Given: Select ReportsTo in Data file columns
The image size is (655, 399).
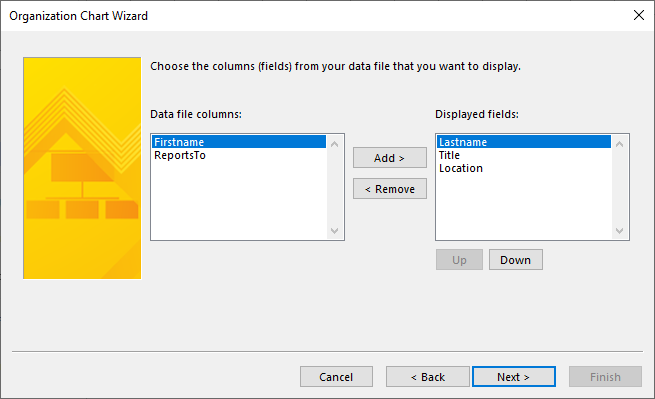Looking at the screenshot, I should point(239,155).
